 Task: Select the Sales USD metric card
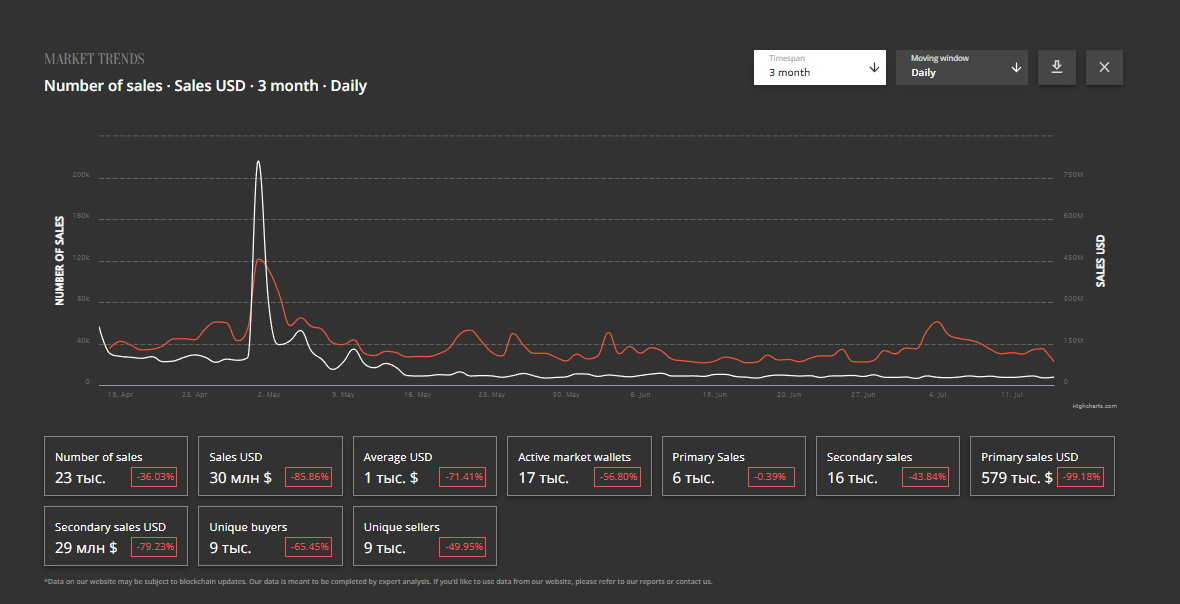point(270,466)
